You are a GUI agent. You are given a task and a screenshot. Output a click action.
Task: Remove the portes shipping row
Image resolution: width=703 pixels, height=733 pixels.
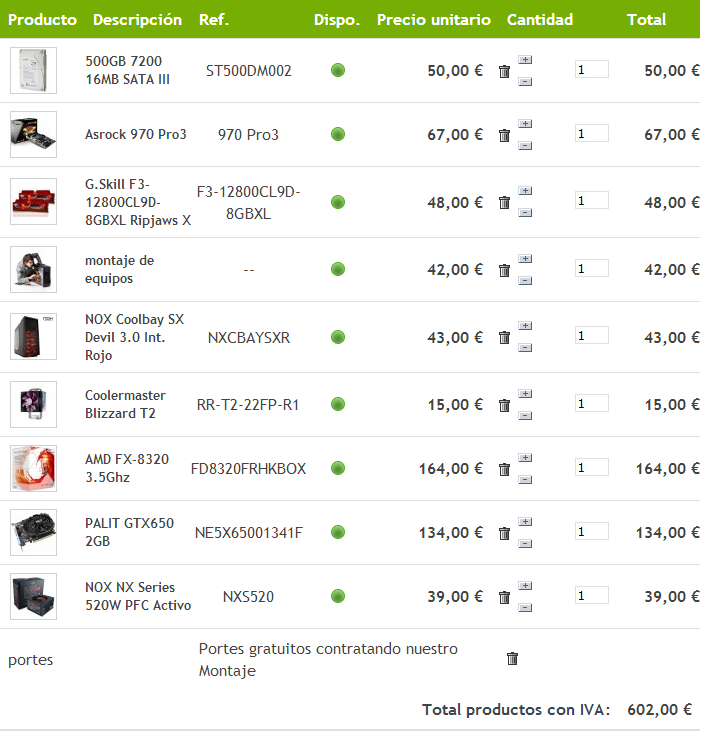tap(513, 659)
